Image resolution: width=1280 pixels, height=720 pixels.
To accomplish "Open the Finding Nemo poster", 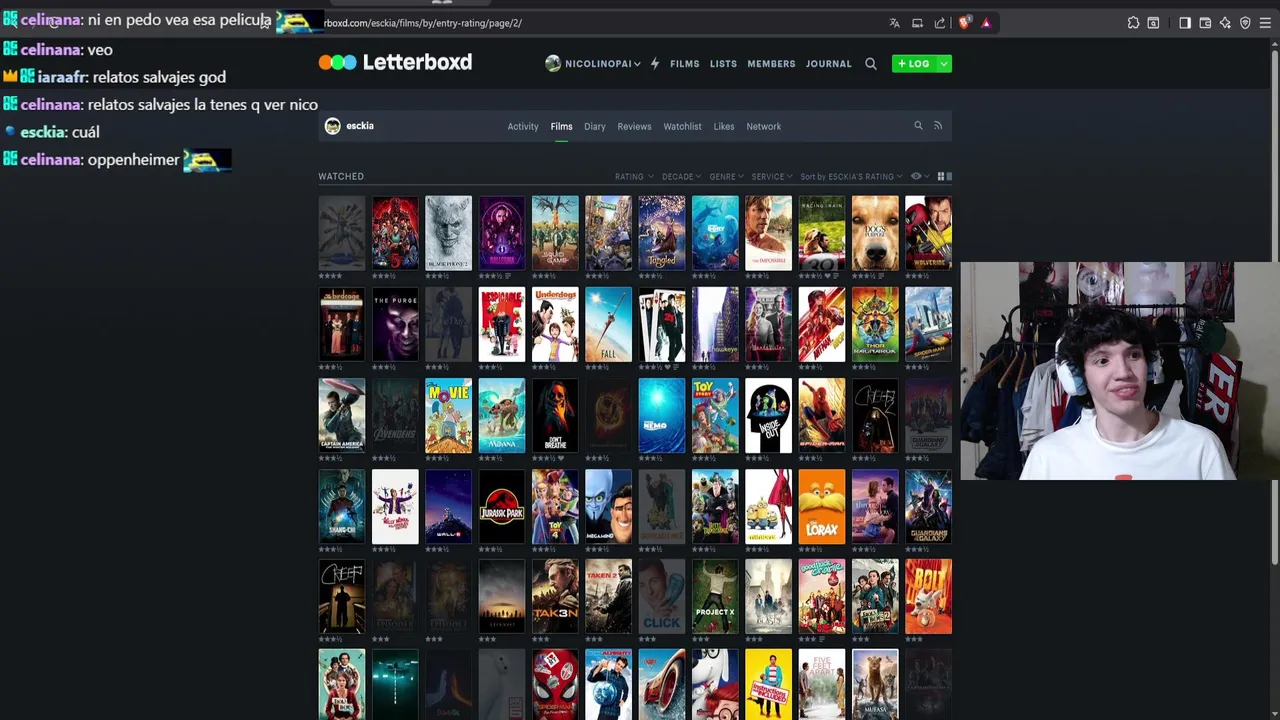I will click(x=662, y=416).
